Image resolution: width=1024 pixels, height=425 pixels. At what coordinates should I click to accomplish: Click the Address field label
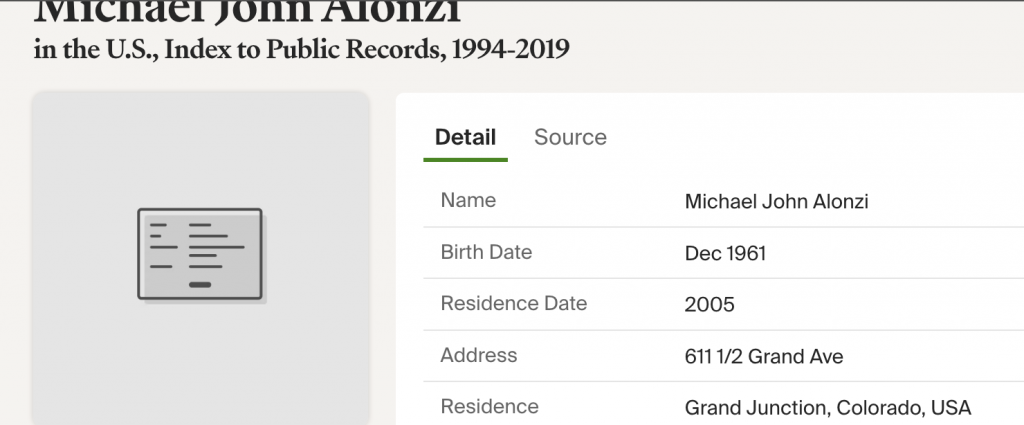(479, 355)
